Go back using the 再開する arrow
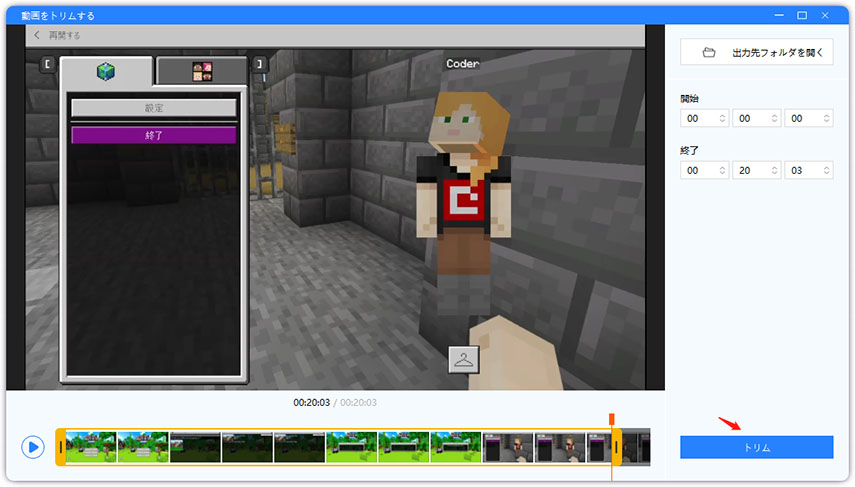 point(37,35)
